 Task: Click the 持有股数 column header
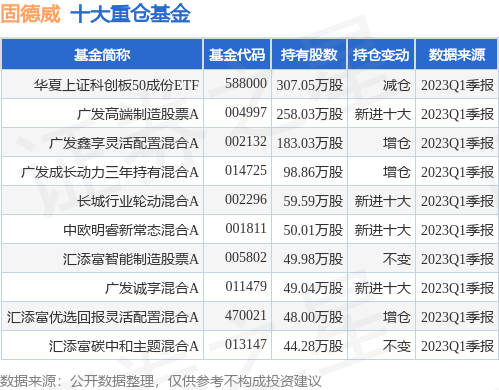click(309, 55)
